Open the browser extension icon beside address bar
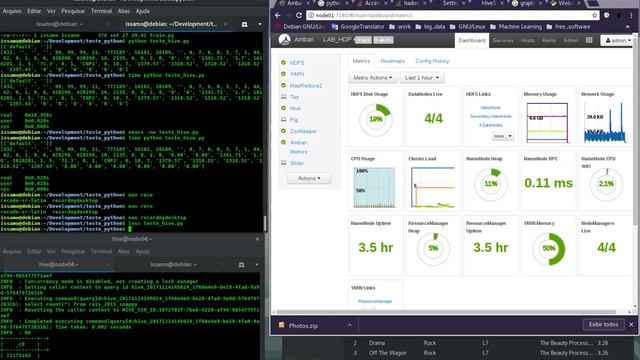 [607, 16]
